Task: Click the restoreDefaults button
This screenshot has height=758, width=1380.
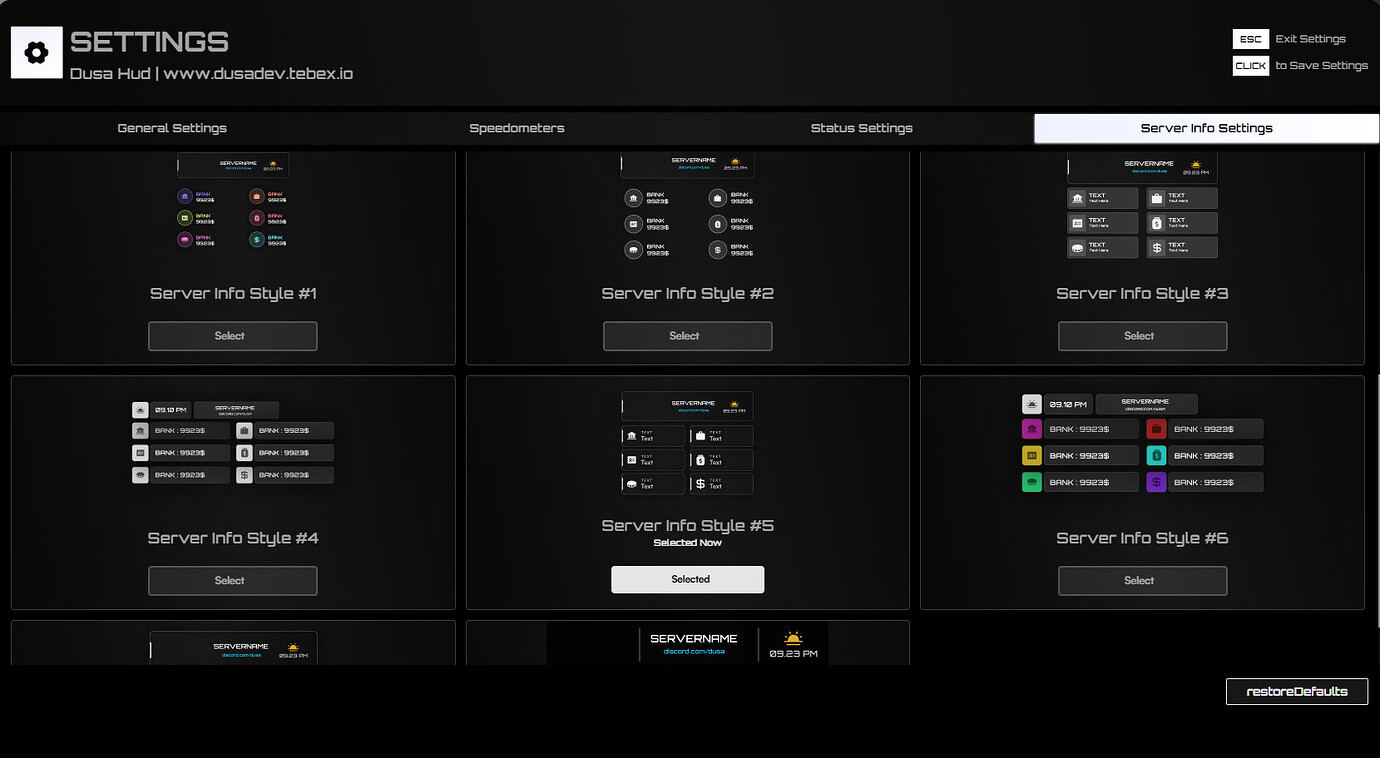Action: tap(1296, 691)
